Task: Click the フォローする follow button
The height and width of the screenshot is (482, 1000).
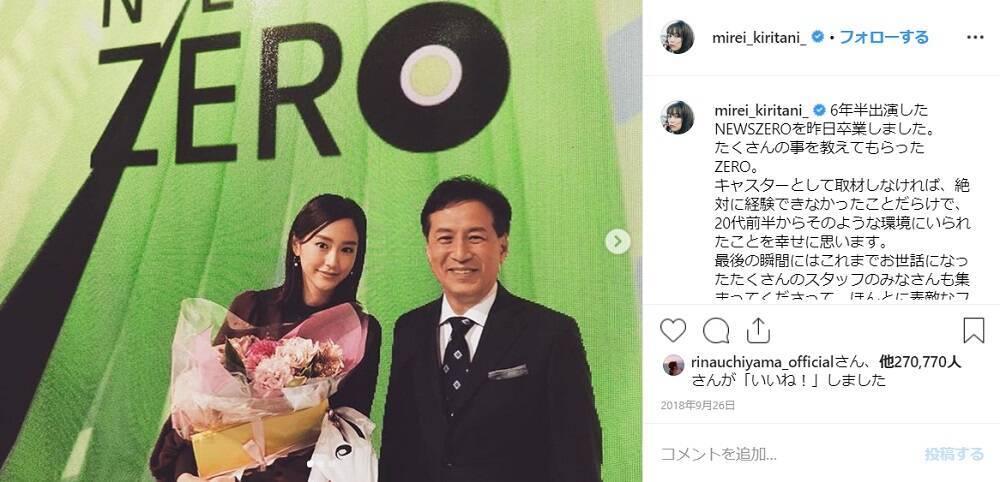Action: point(884,37)
